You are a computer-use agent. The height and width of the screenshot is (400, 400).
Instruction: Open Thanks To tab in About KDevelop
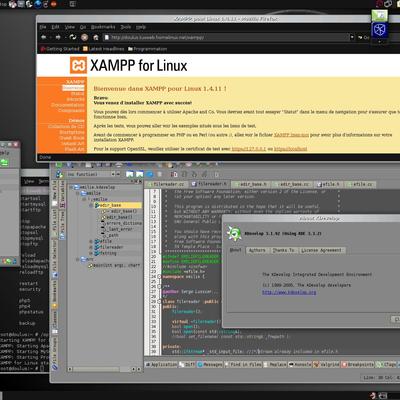coord(284,250)
